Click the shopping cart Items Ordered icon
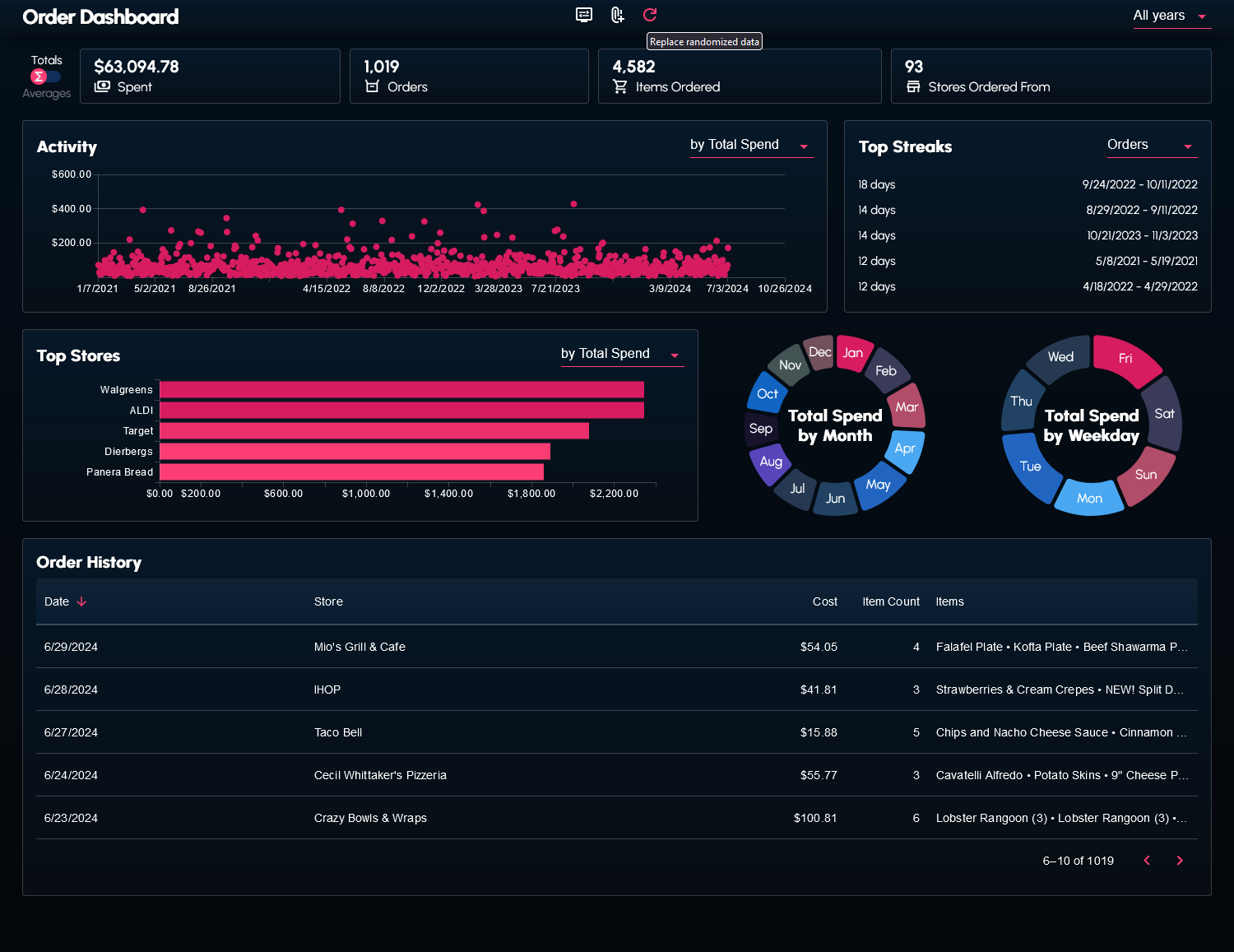Viewport: 1234px width, 952px height. pyautogui.click(x=620, y=86)
